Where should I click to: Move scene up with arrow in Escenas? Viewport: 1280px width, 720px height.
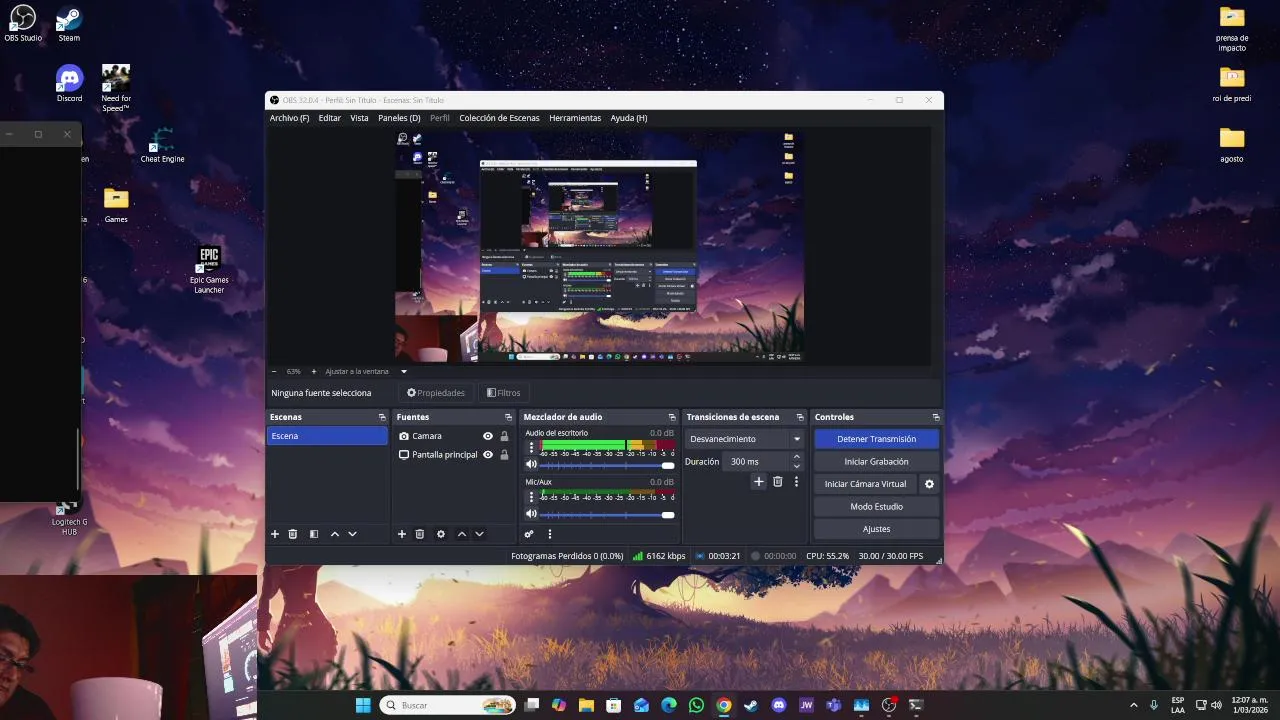coord(335,534)
